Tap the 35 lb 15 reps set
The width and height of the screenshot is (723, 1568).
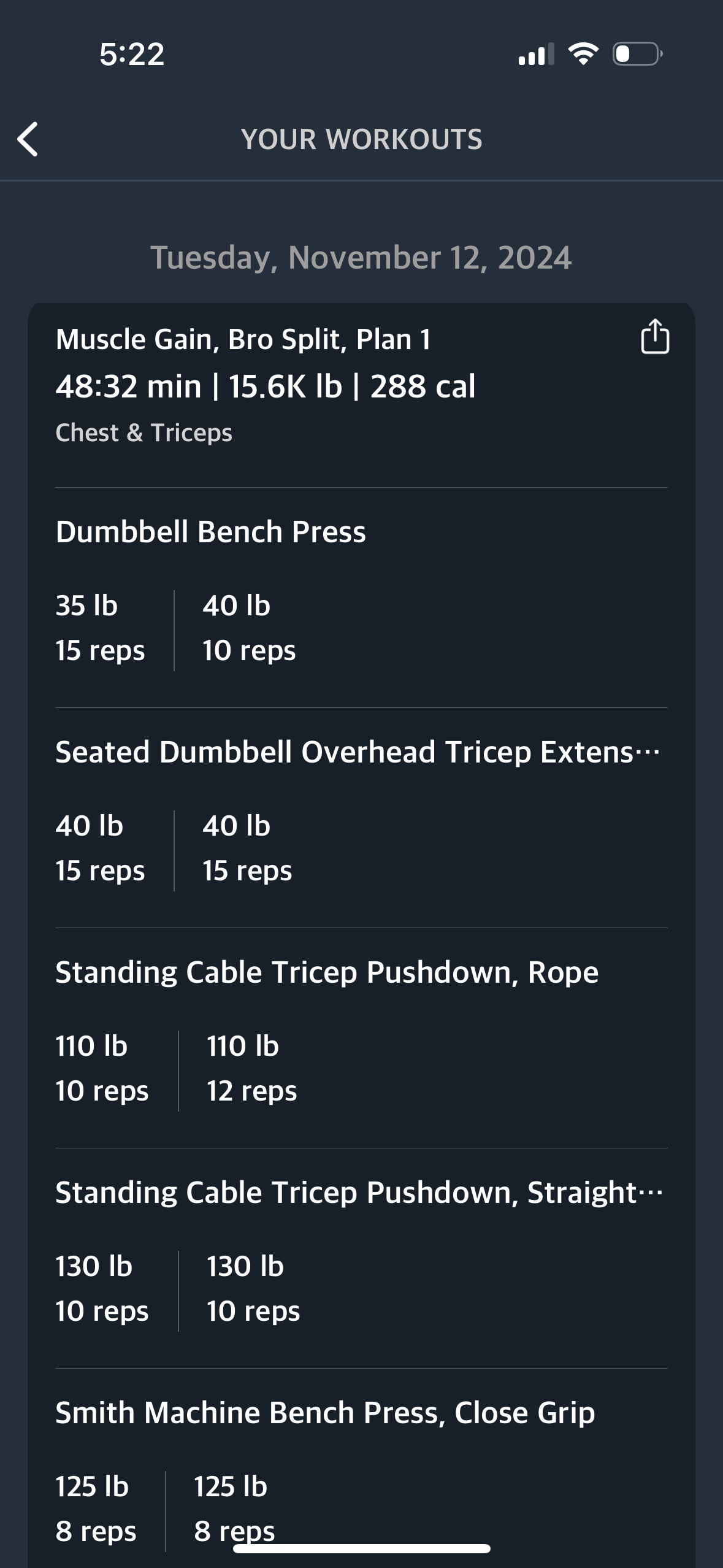[x=101, y=628]
